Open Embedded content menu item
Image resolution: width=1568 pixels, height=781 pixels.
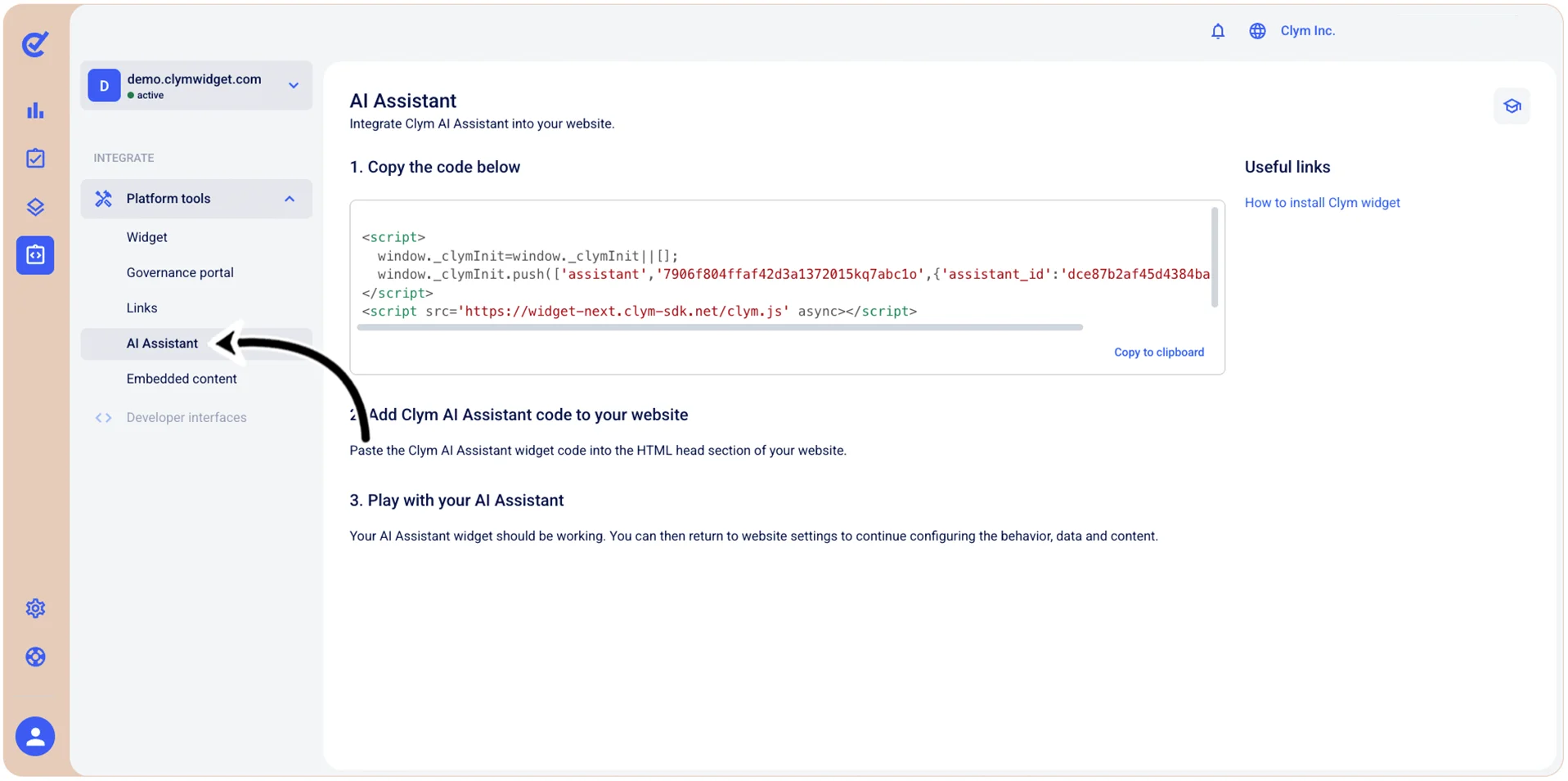pyautogui.click(x=182, y=379)
